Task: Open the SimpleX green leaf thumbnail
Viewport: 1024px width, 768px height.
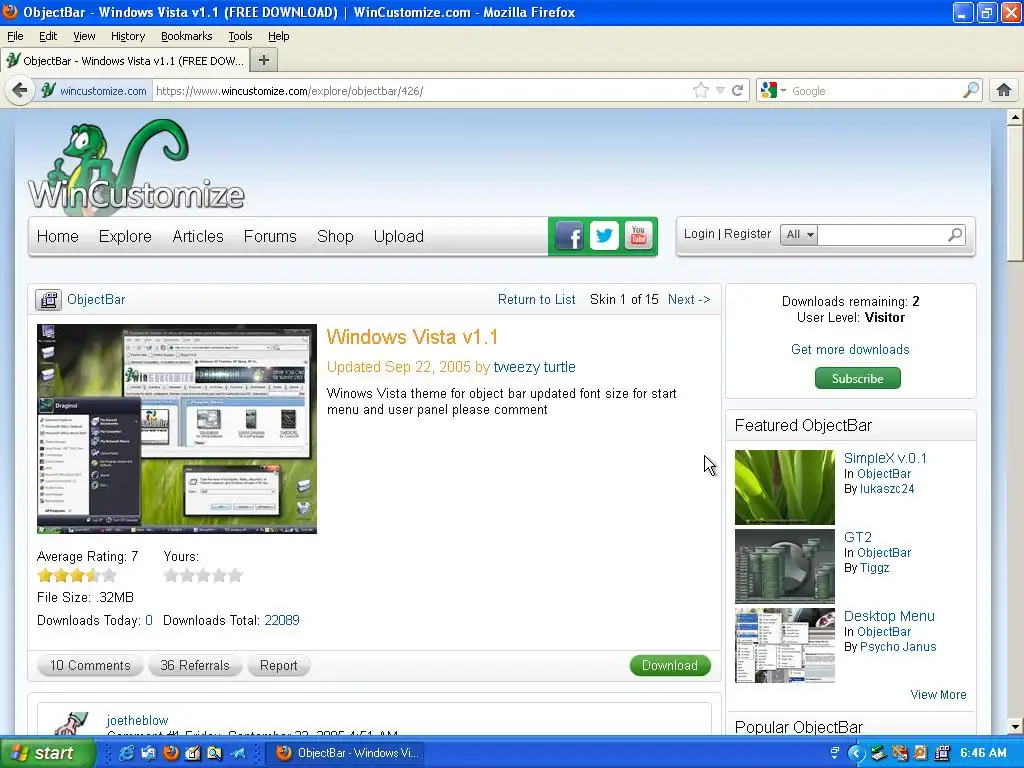Action: [x=784, y=487]
